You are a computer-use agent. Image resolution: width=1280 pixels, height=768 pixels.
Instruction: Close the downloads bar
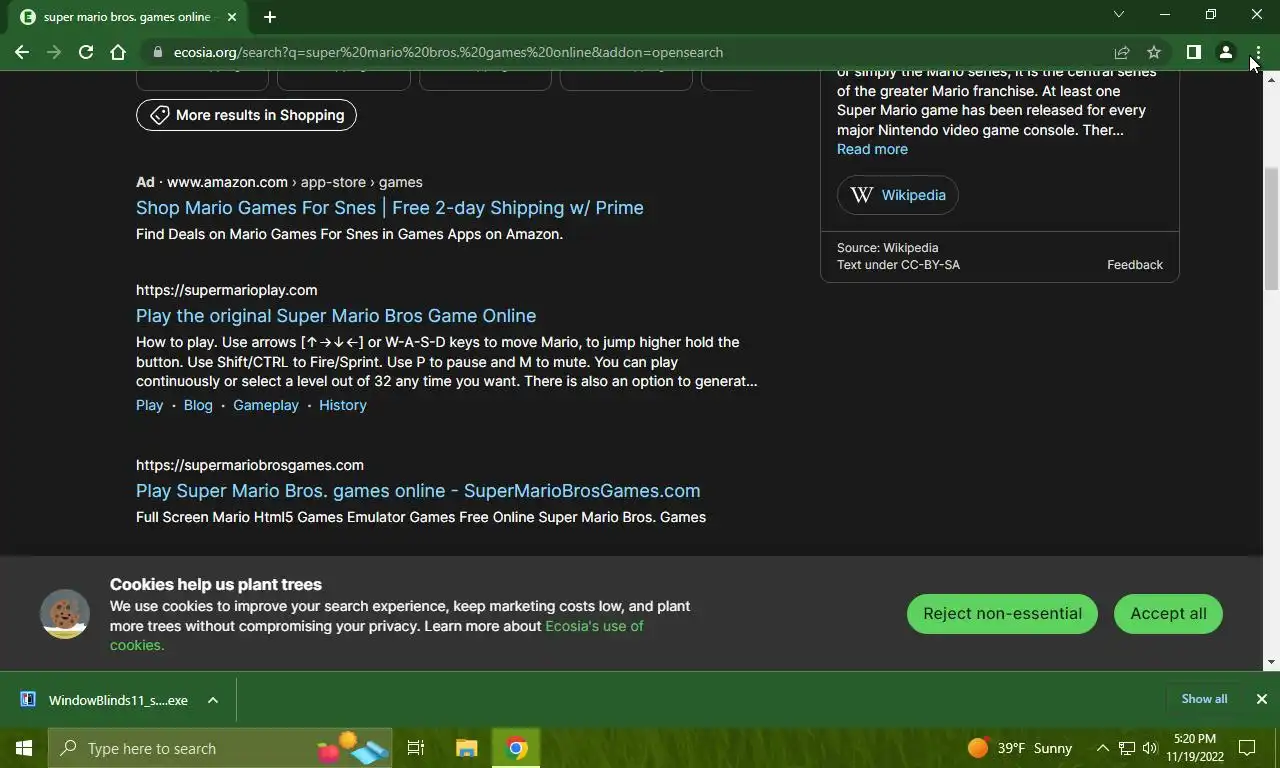1262,699
